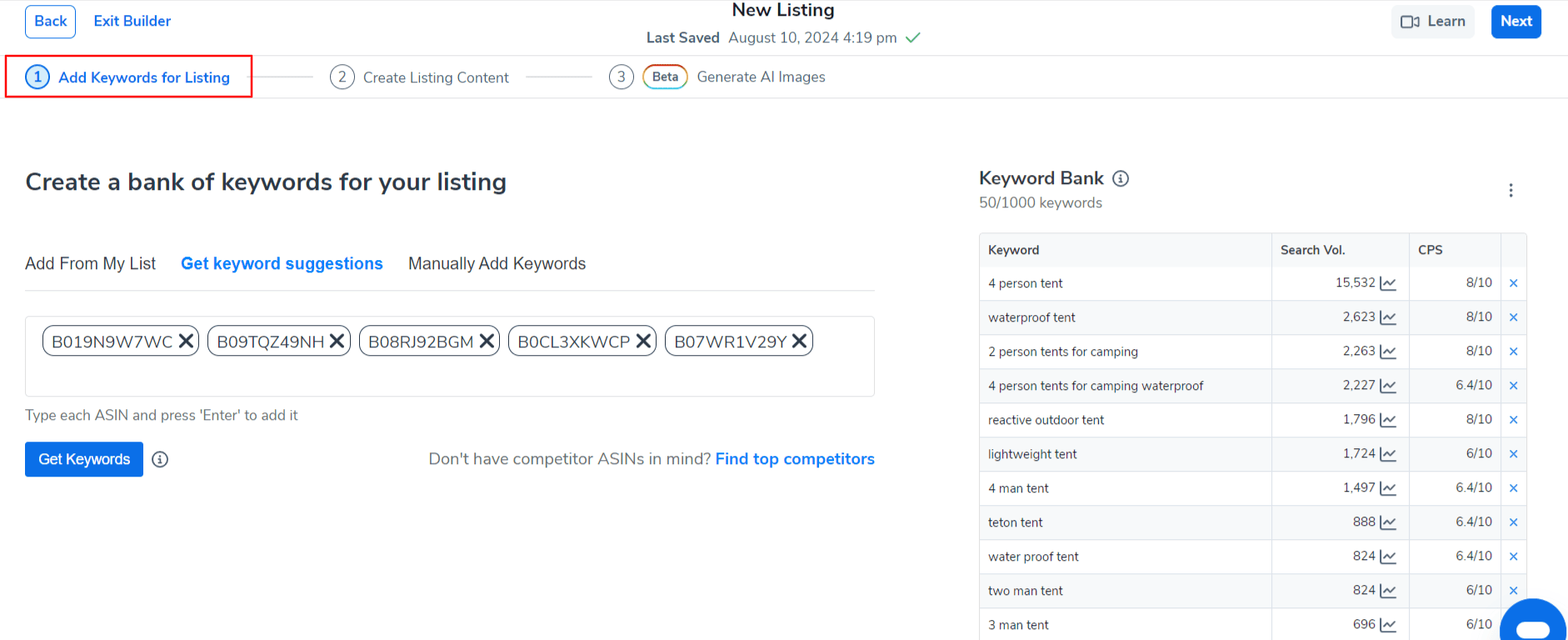Image resolution: width=1568 pixels, height=640 pixels.
Task: Open Learn video button
Action: [1433, 22]
